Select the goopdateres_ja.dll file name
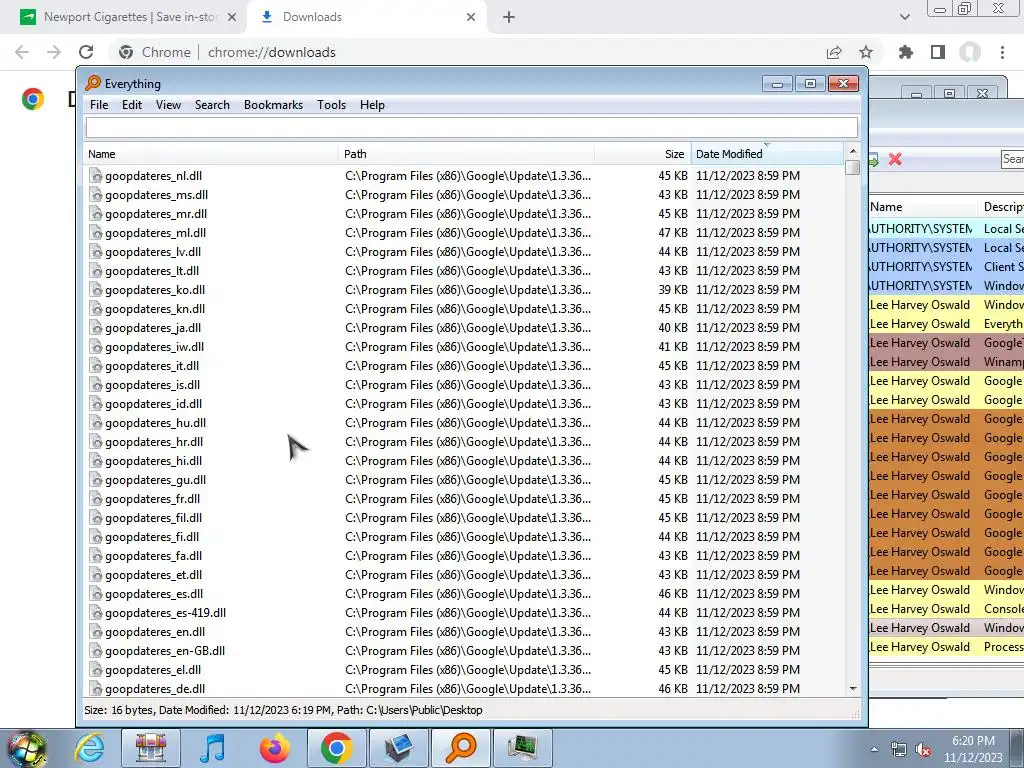The height and width of the screenshot is (768, 1024). [x=153, y=328]
